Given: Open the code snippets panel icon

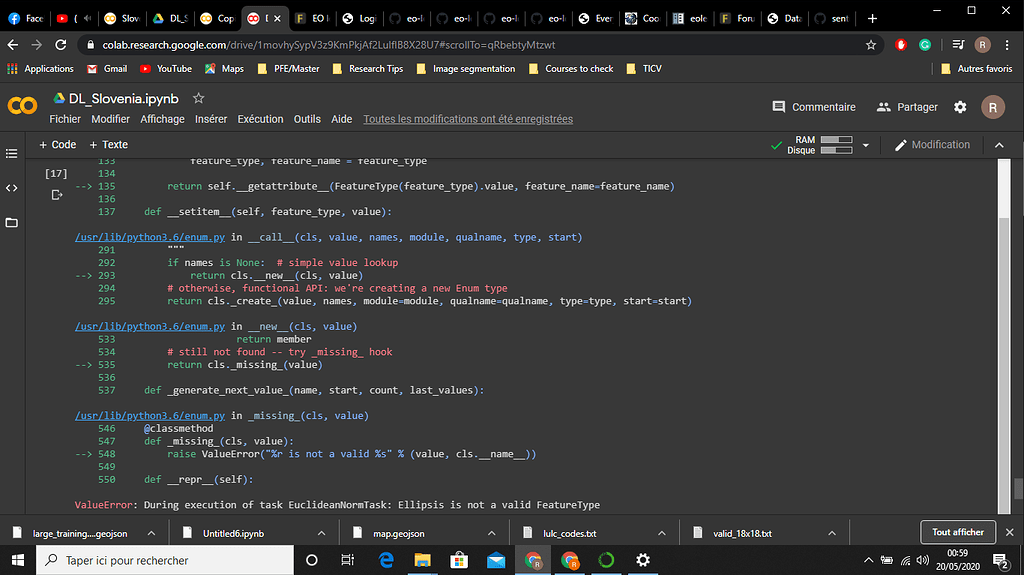Looking at the screenshot, I should pyautogui.click(x=12, y=188).
